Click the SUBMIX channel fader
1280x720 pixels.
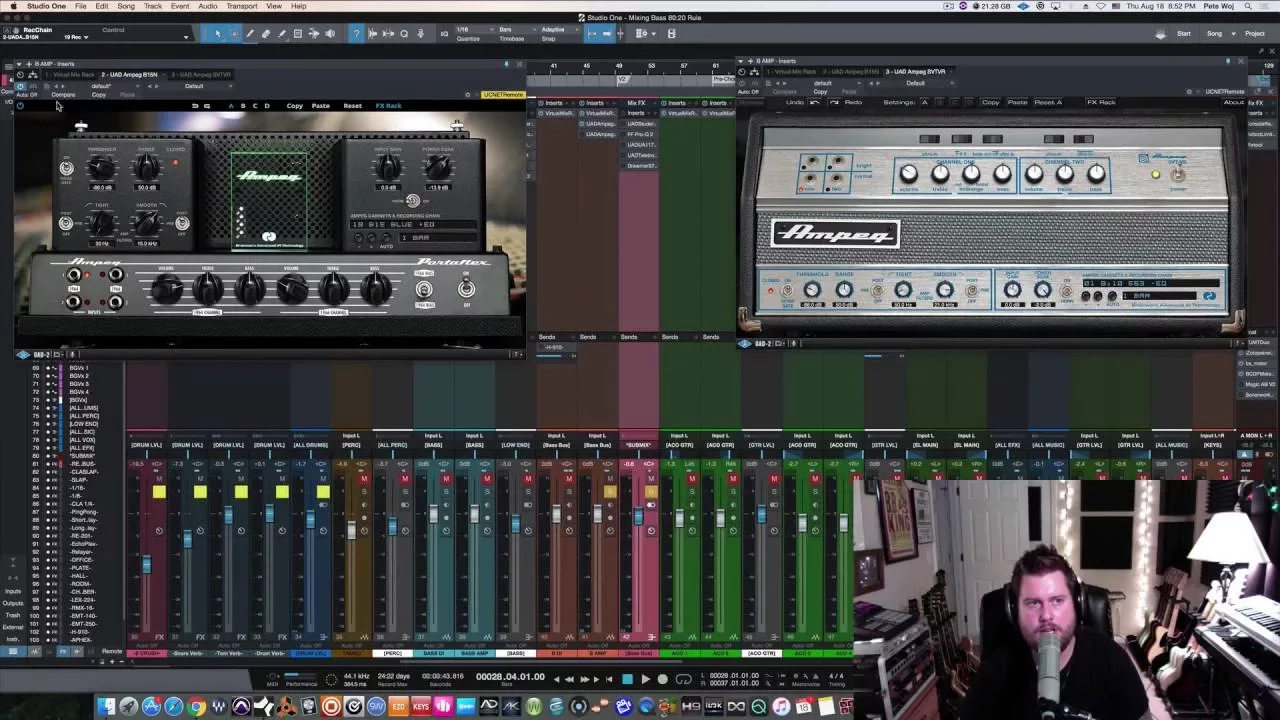pyautogui.click(x=638, y=516)
